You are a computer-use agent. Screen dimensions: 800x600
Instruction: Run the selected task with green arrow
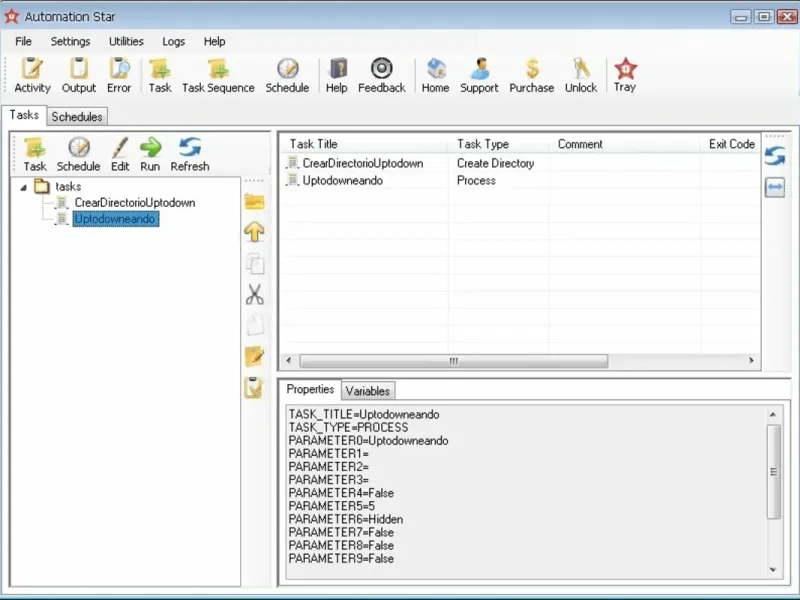pos(151,154)
